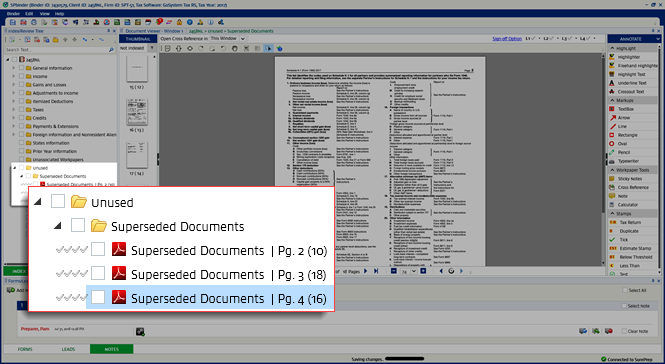Open the View menu
665x364 pixels.
(45, 14)
